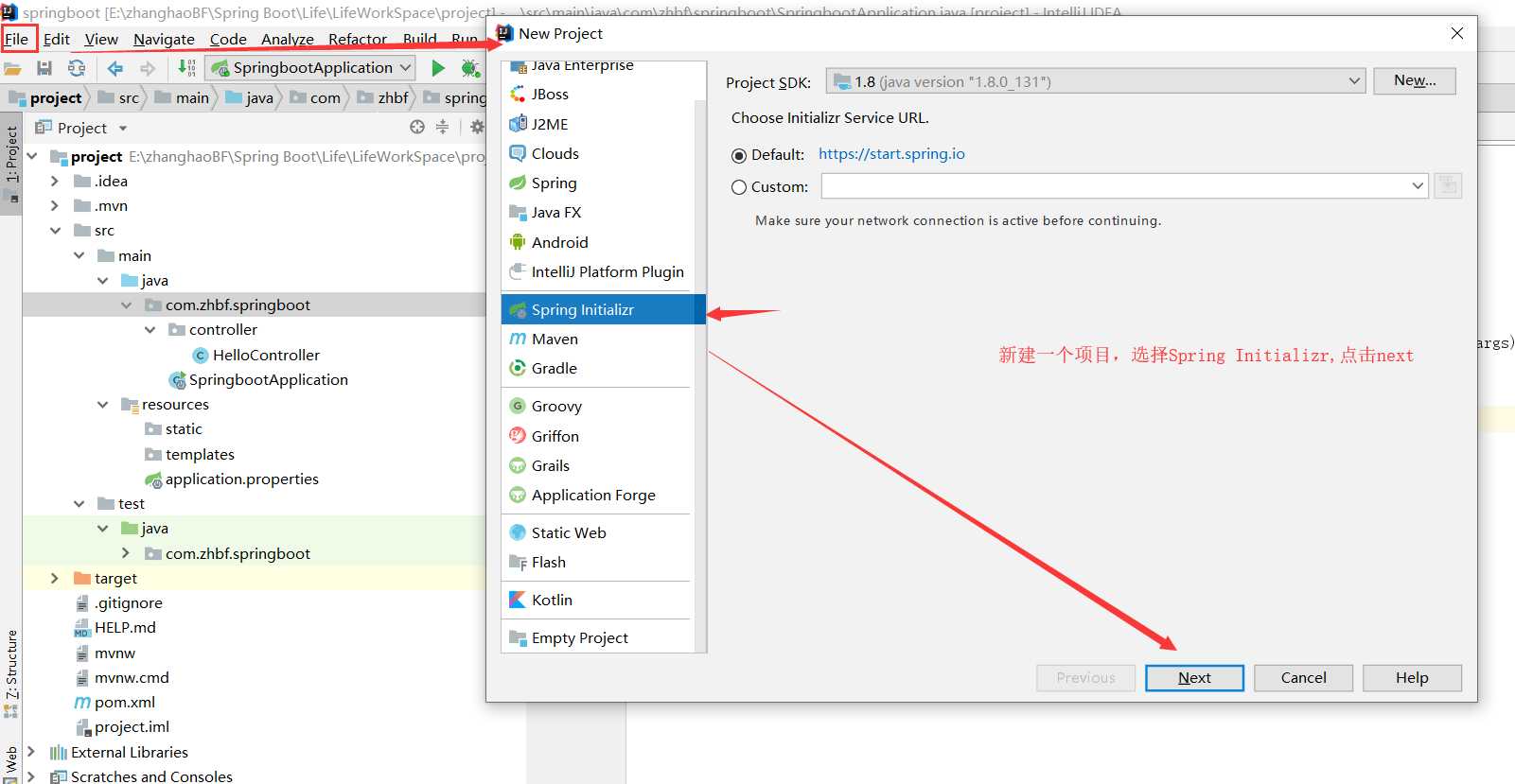Open HelloController class in tree
The height and width of the screenshot is (784, 1515).
[x=256, y=355]
